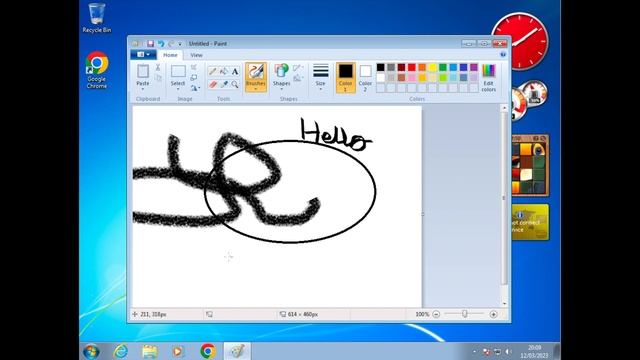
Task: Open Paint Help via the question mark icon
Action: (x=503, y=54)
